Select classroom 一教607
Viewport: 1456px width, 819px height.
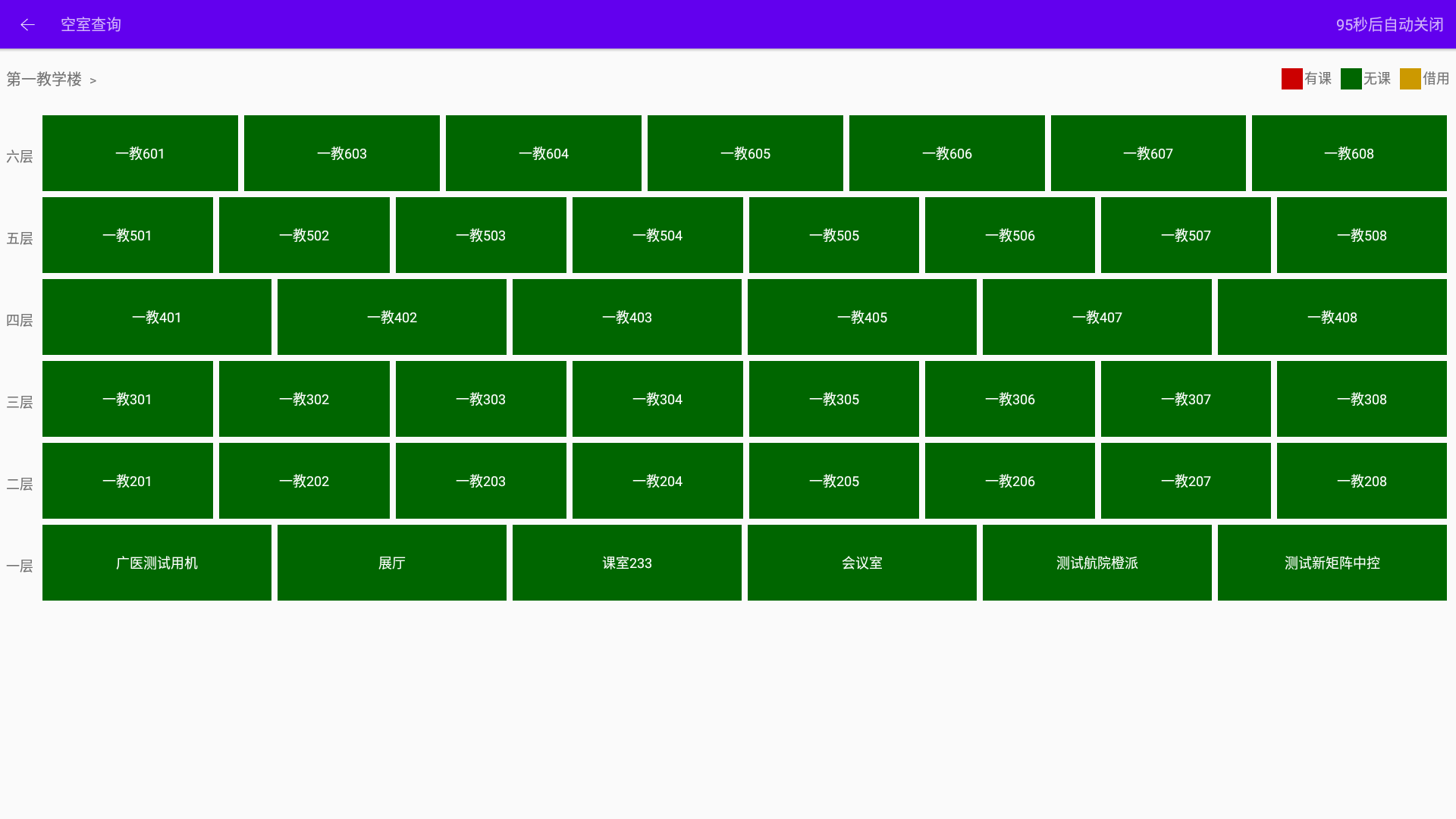point(1148,153)
